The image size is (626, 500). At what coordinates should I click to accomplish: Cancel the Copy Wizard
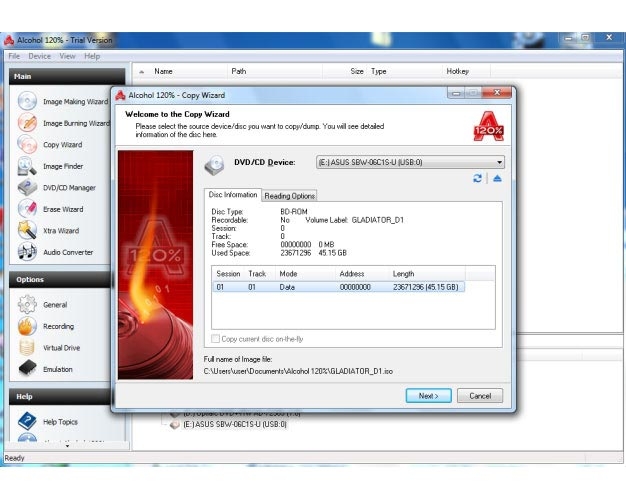[x=480, y=396]
